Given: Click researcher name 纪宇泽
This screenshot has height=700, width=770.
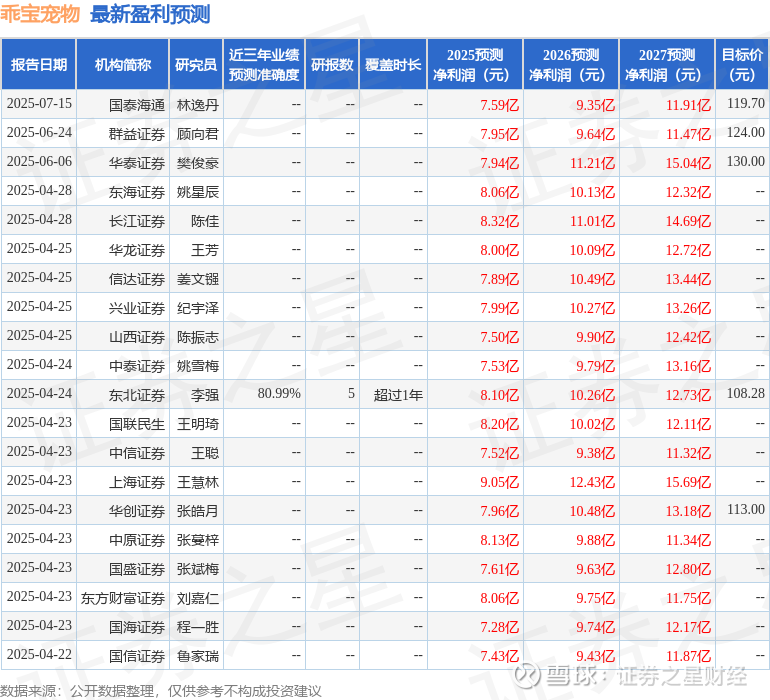Looking at the screenshot, I should coord(197,308).
